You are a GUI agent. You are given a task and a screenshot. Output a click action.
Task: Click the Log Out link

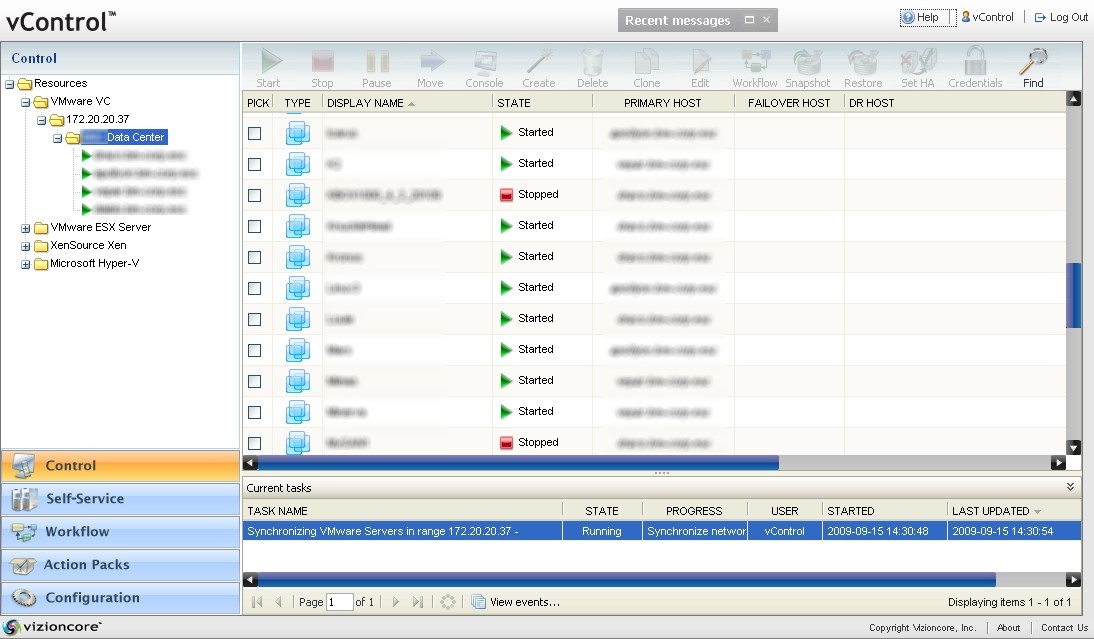coord(1061,17)
